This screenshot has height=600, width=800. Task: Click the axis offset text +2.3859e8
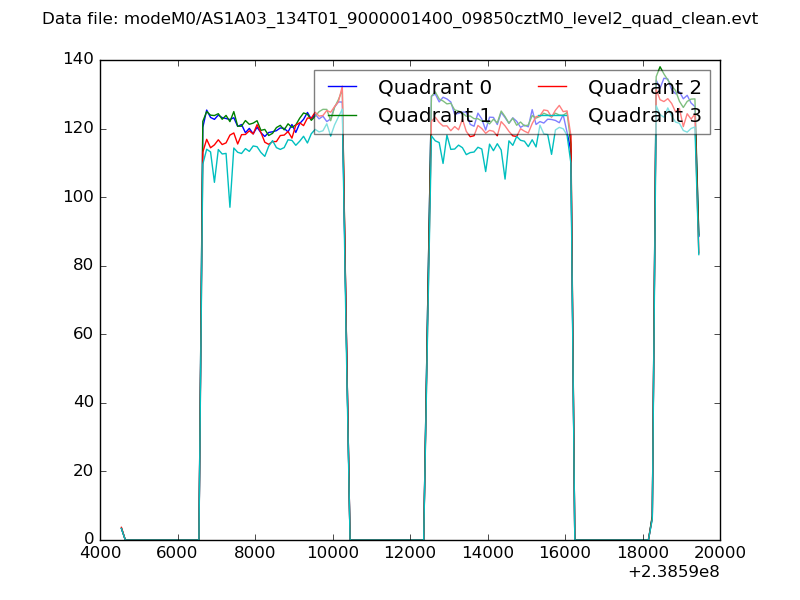(x=673, y=574)
